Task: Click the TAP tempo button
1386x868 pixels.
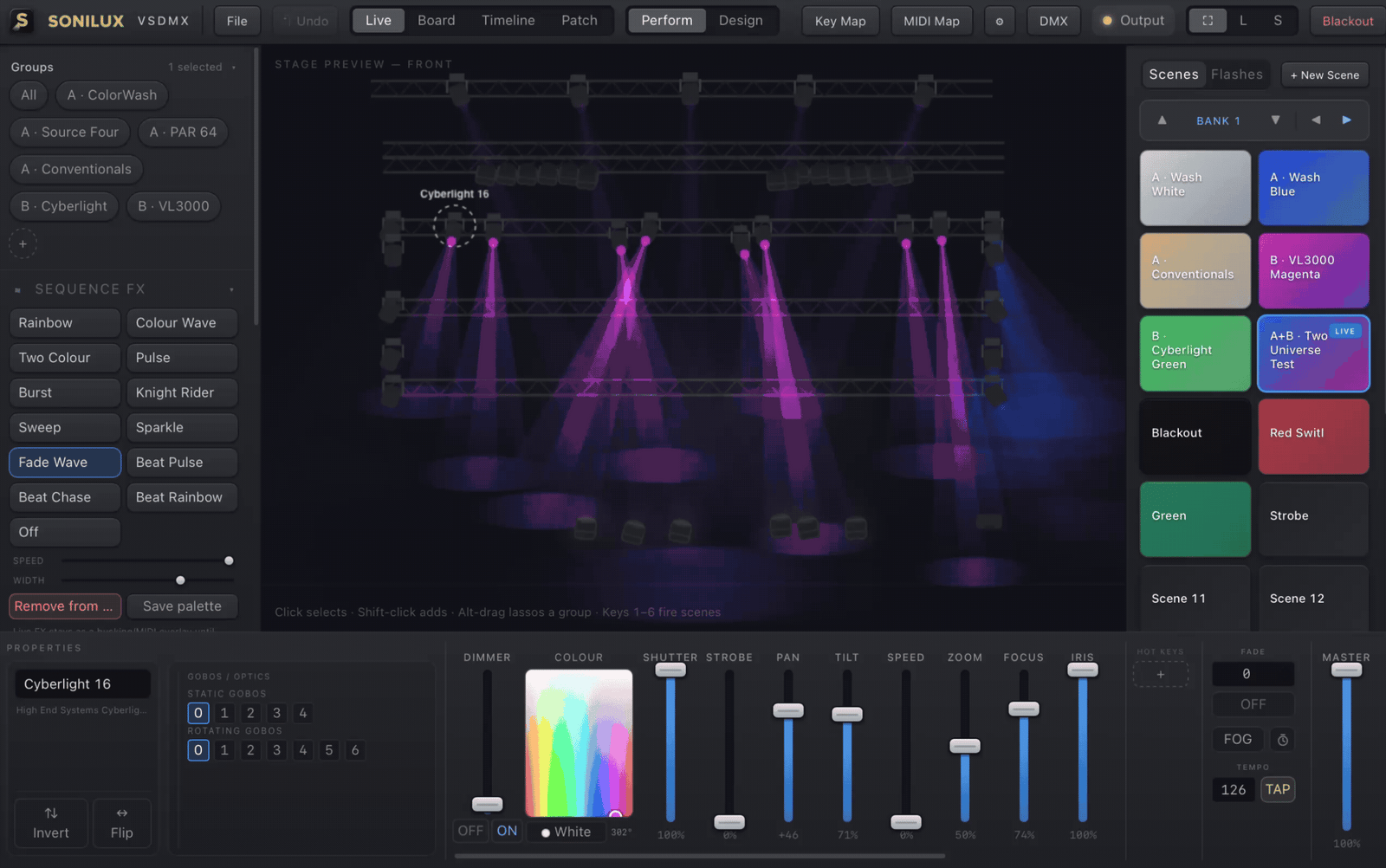Action: 1278,789
